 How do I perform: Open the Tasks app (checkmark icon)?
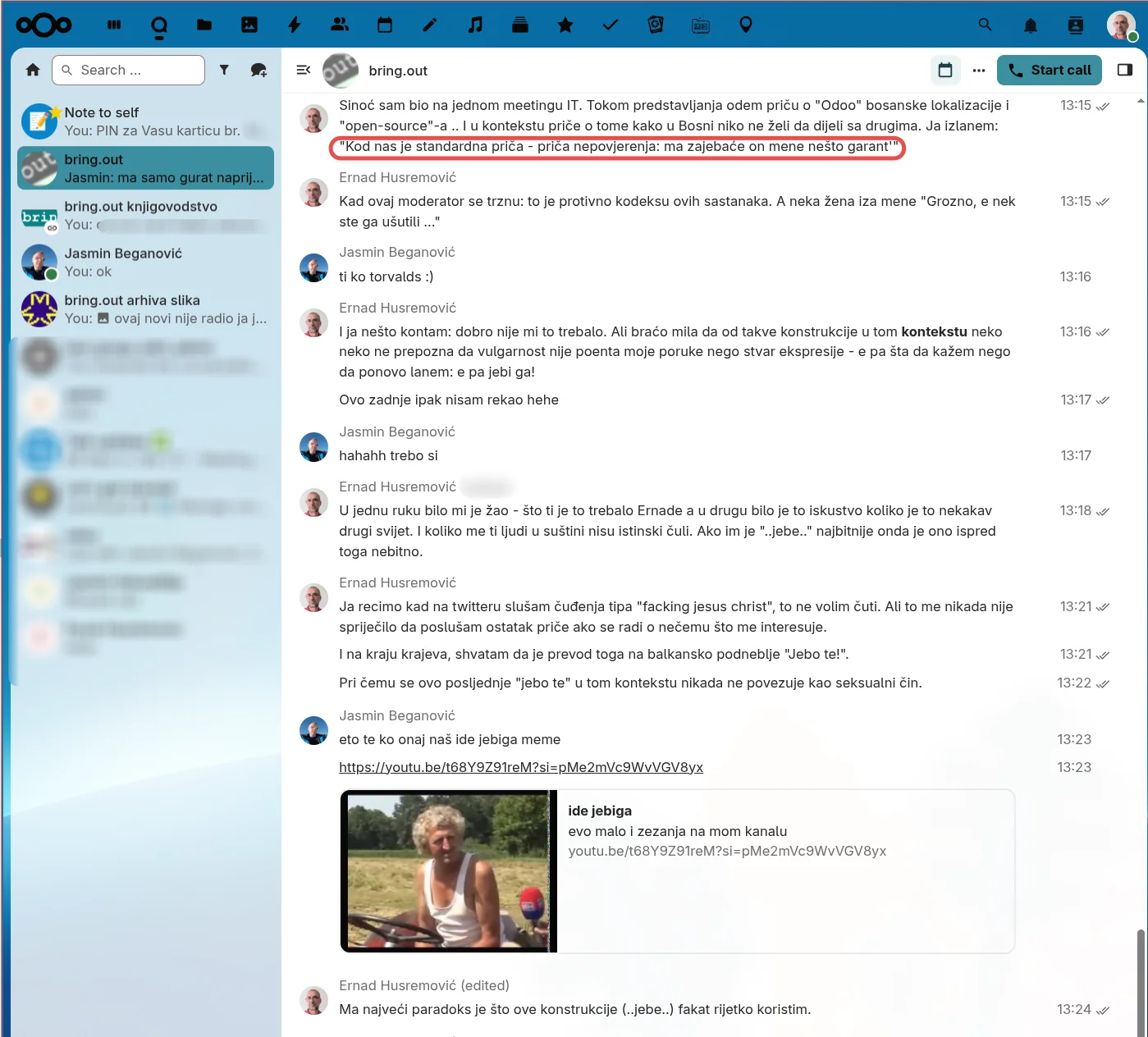610,25
